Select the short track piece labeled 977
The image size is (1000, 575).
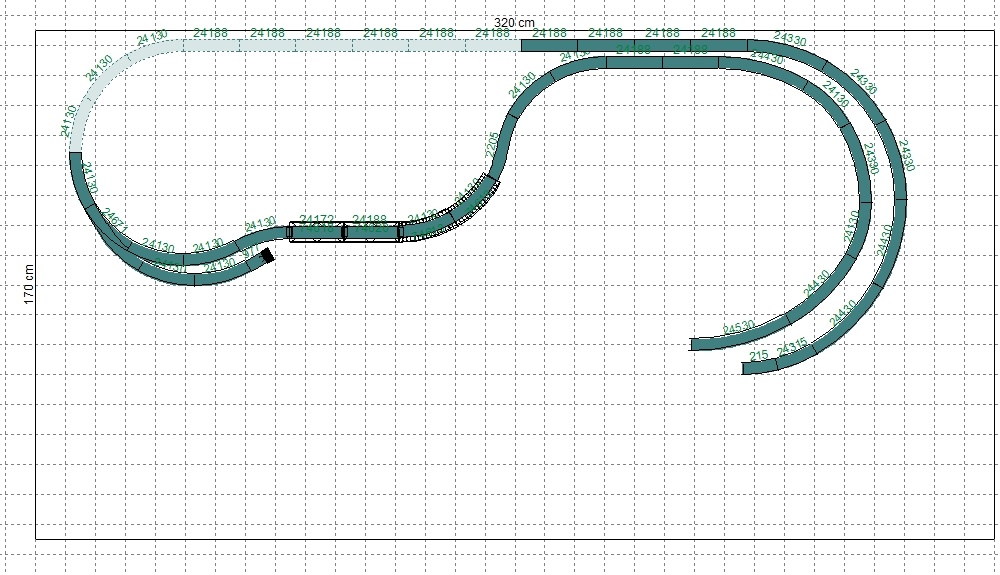click(x=251, y=262)
